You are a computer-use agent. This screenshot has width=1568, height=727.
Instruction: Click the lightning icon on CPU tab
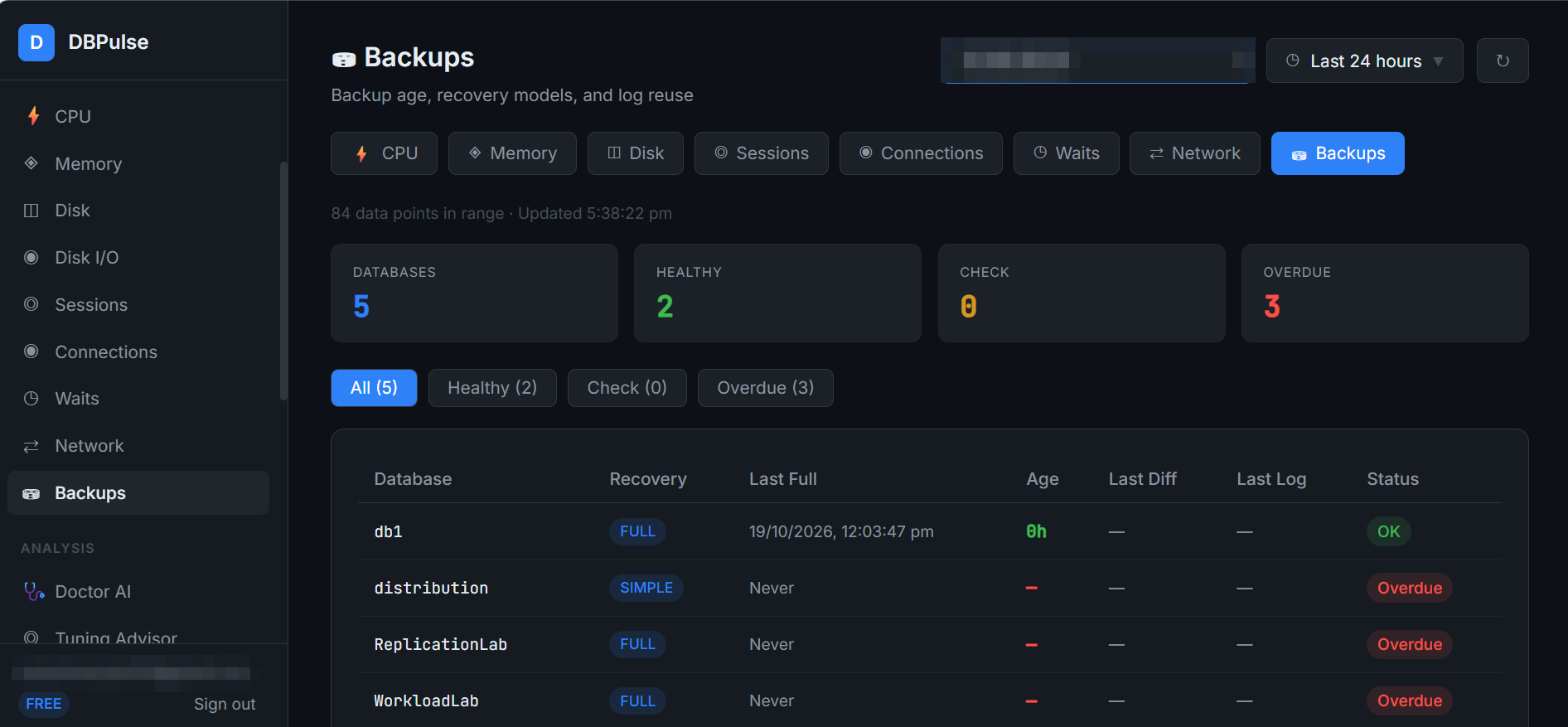pos(361,153)
